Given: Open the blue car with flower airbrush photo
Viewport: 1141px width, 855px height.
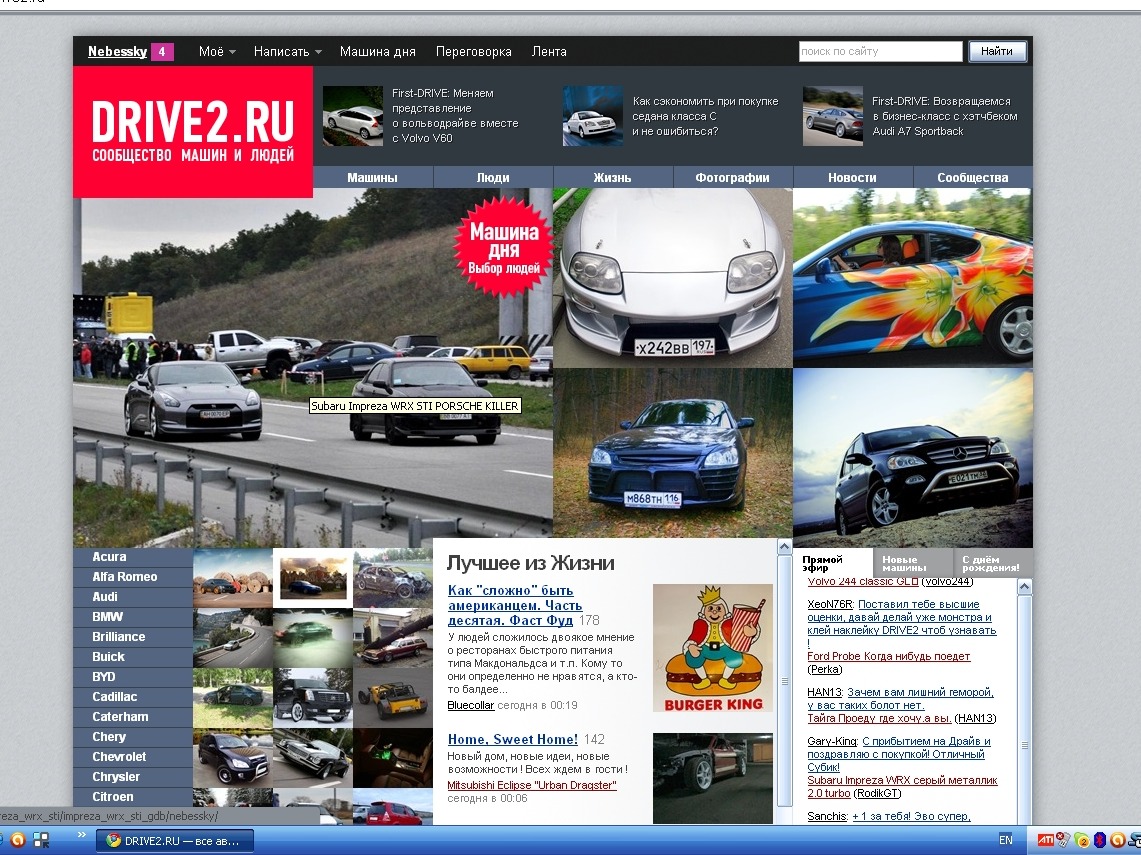Looking at the screenshot, I should pos(913,278).
